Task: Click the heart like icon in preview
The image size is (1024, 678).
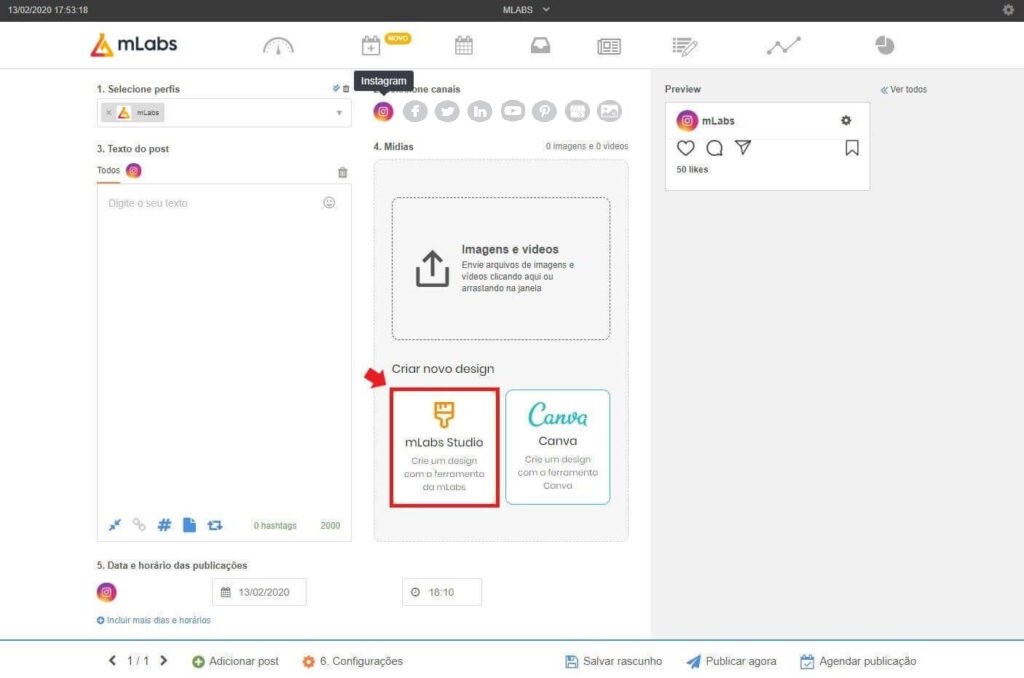Action: coord(686,148)
